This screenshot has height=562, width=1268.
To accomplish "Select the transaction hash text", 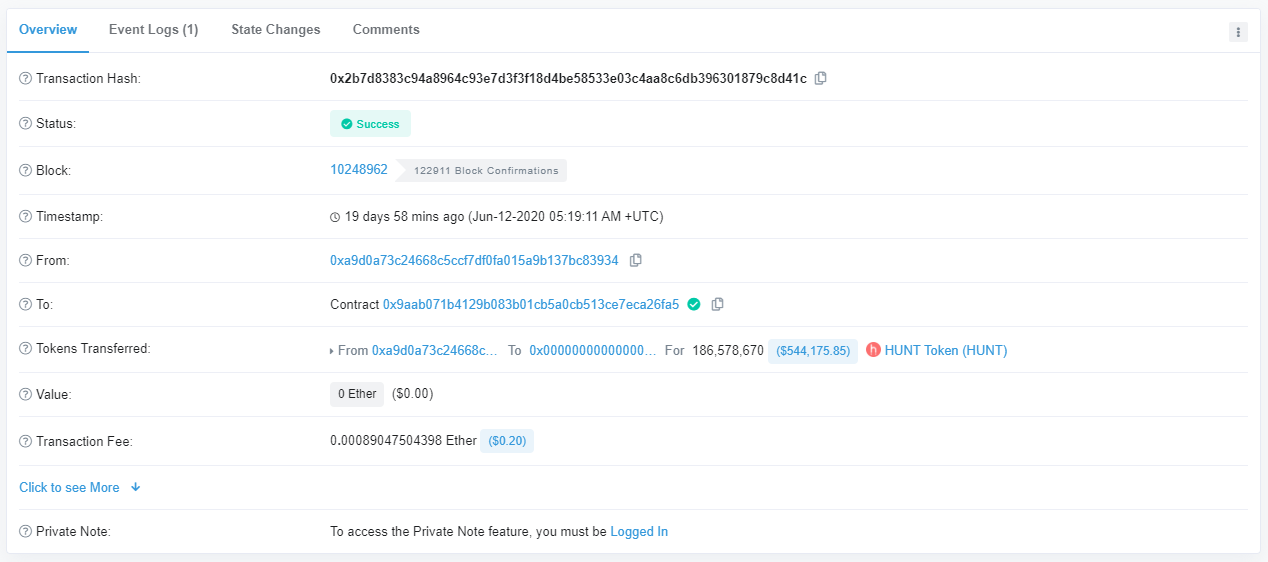I will coord(568,78).
